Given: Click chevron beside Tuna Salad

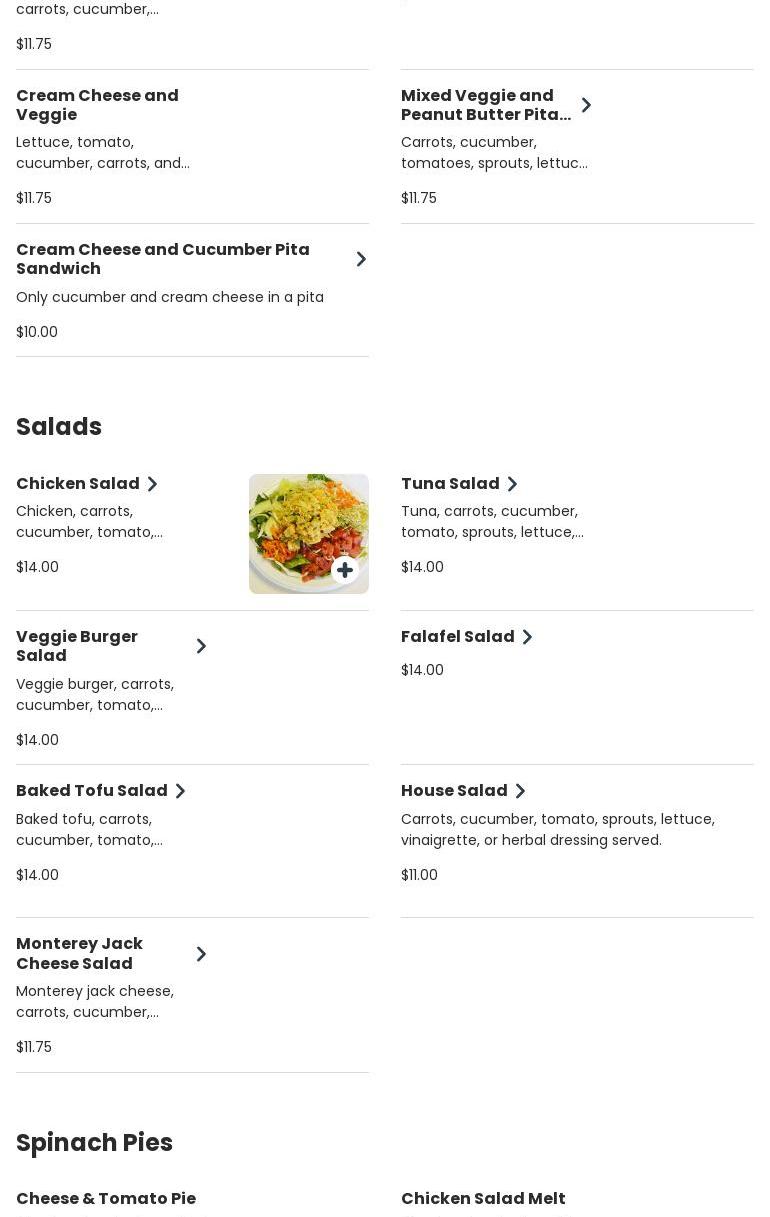Looking at the screenshot, I should (512, 484).
